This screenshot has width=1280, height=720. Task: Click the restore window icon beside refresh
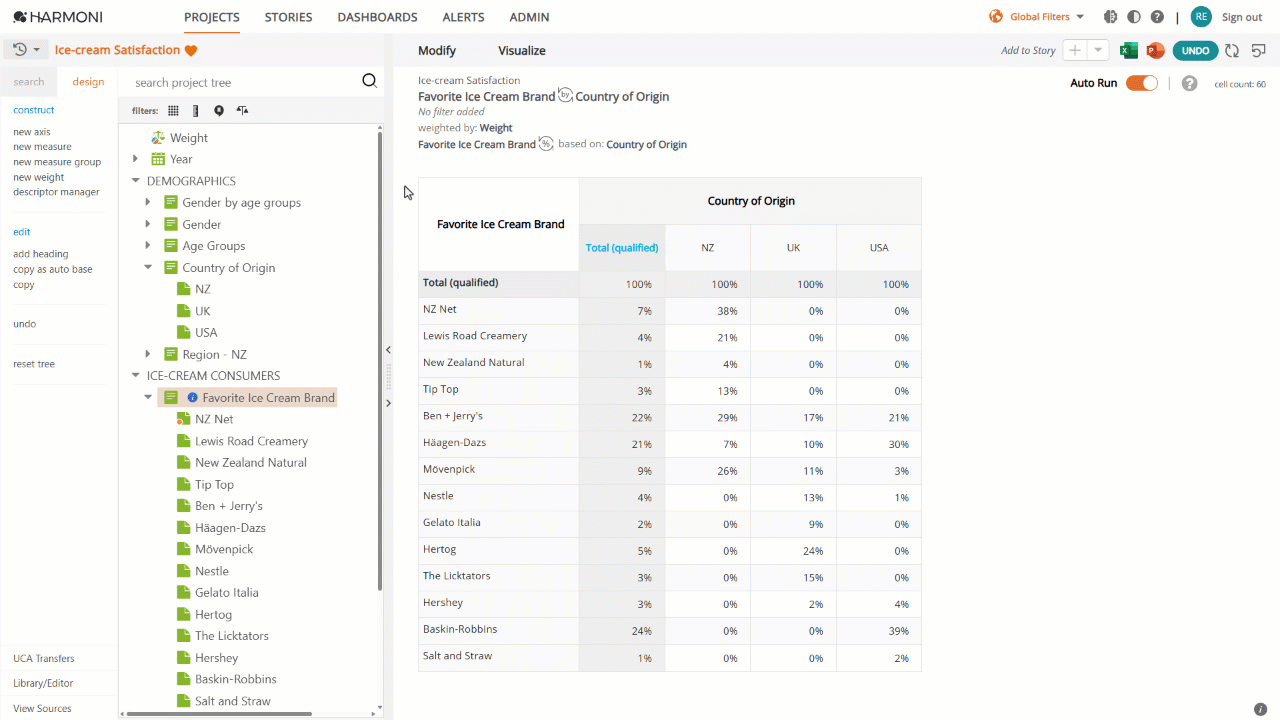click(x=1258, y=51)
